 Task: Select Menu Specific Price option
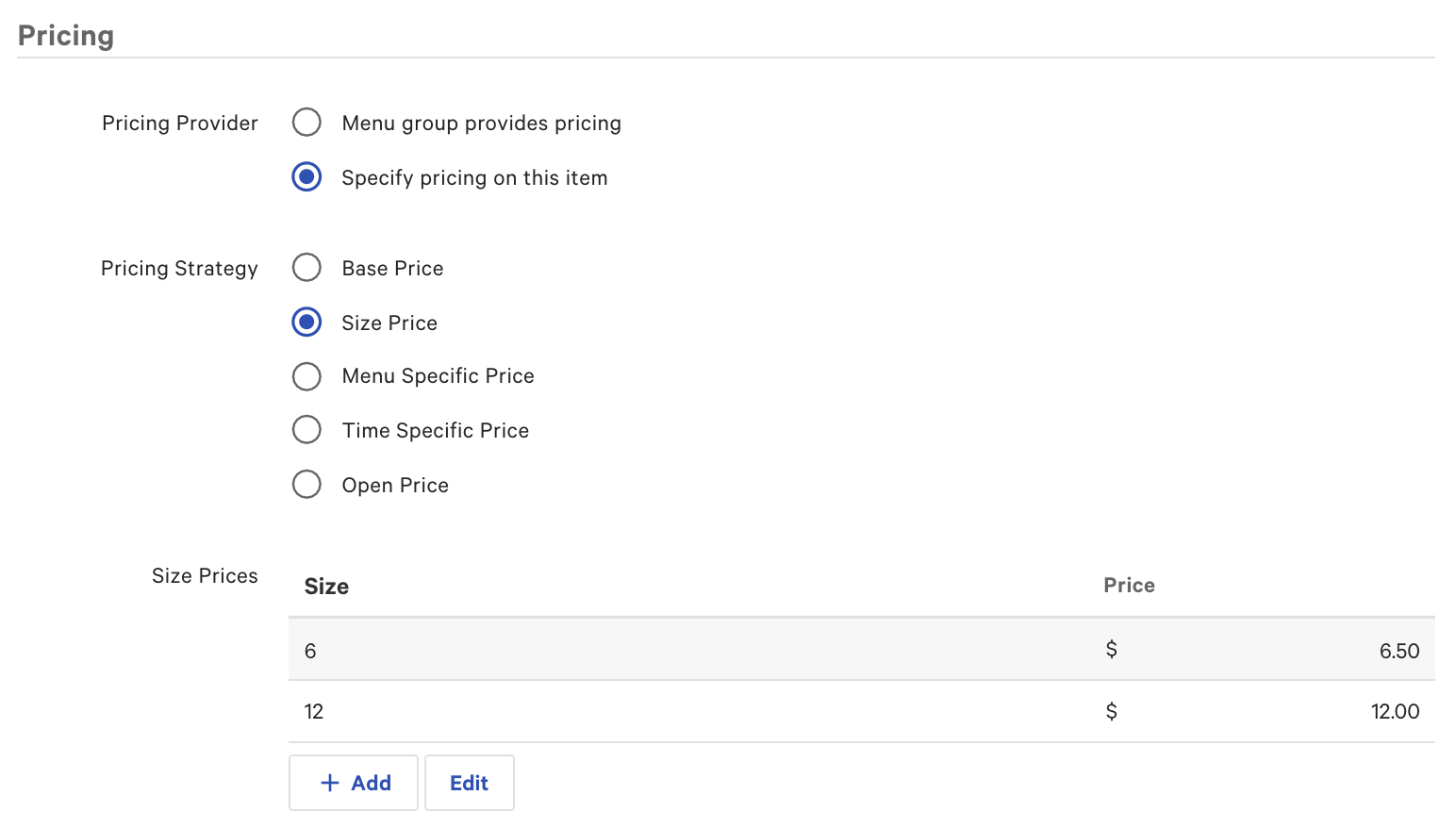(x=306, y=376)
